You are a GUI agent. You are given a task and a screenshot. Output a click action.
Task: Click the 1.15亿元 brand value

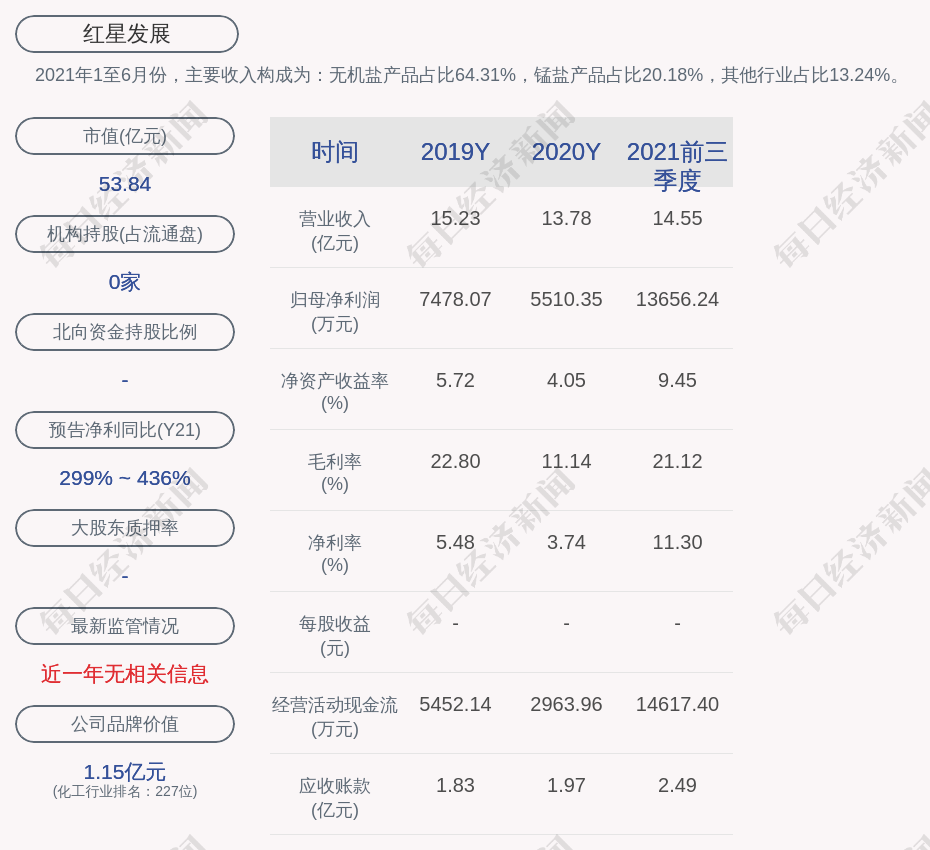click(125, 772)
